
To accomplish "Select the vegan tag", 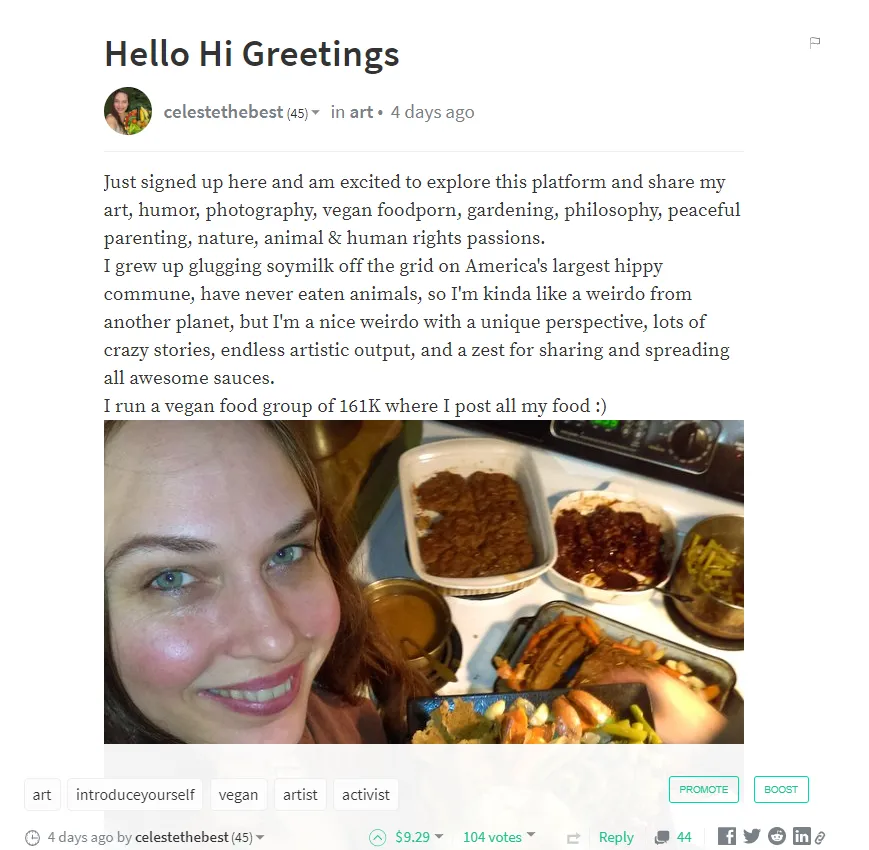I will click(x=238, y=795).
